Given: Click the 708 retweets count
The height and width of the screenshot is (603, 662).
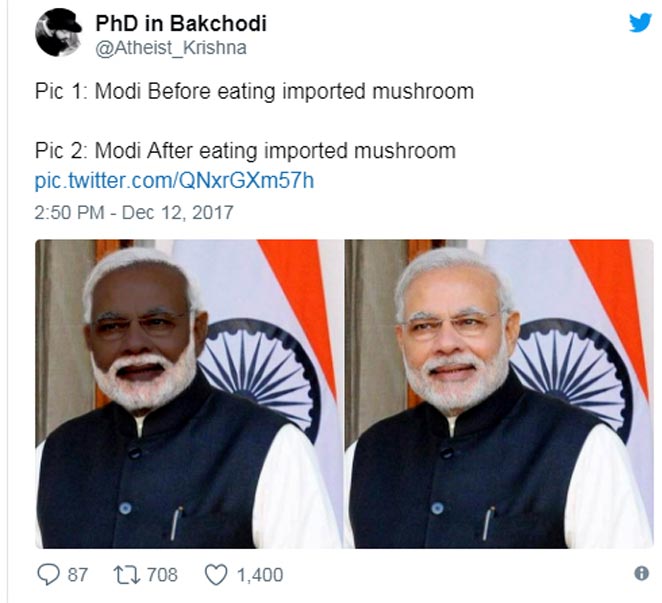Looking at the screenshot, I should click(x=162, y=575).
